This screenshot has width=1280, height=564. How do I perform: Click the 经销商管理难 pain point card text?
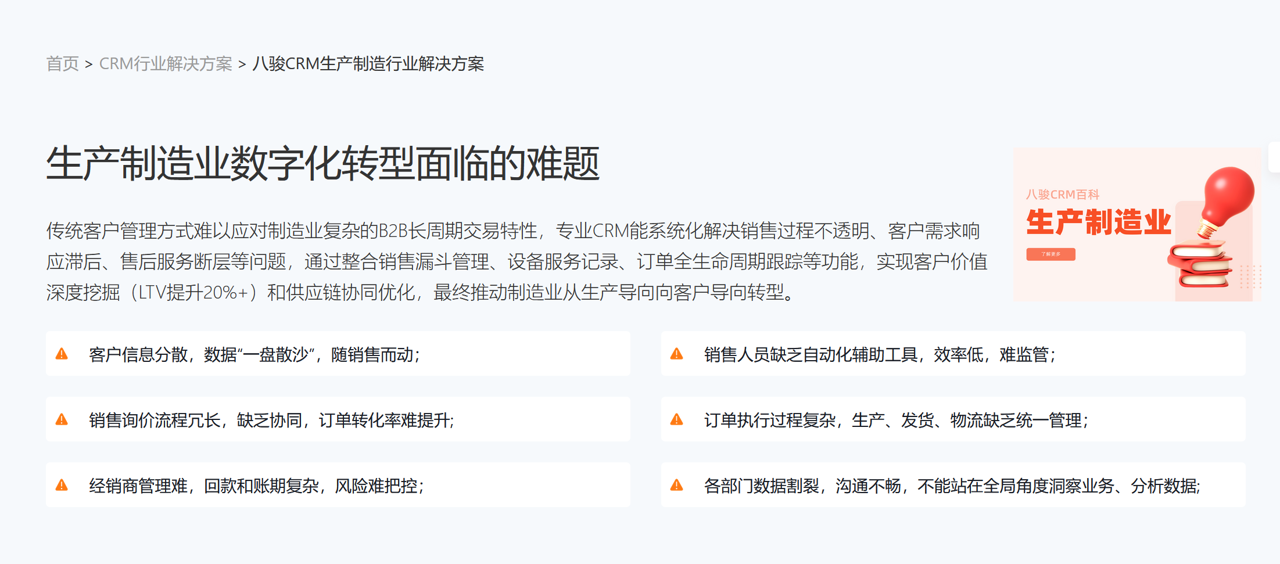[256, 486]
